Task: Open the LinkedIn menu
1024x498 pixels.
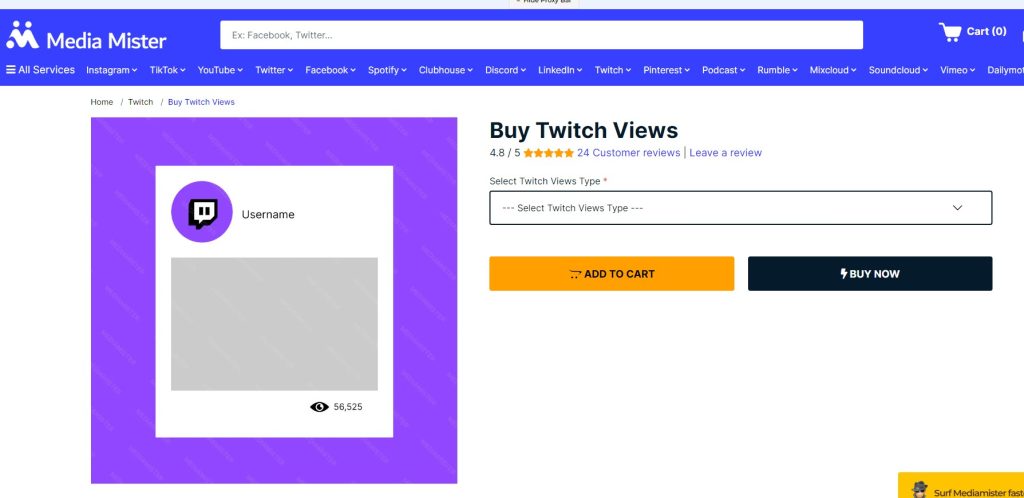Action: (x=560, y=70)
